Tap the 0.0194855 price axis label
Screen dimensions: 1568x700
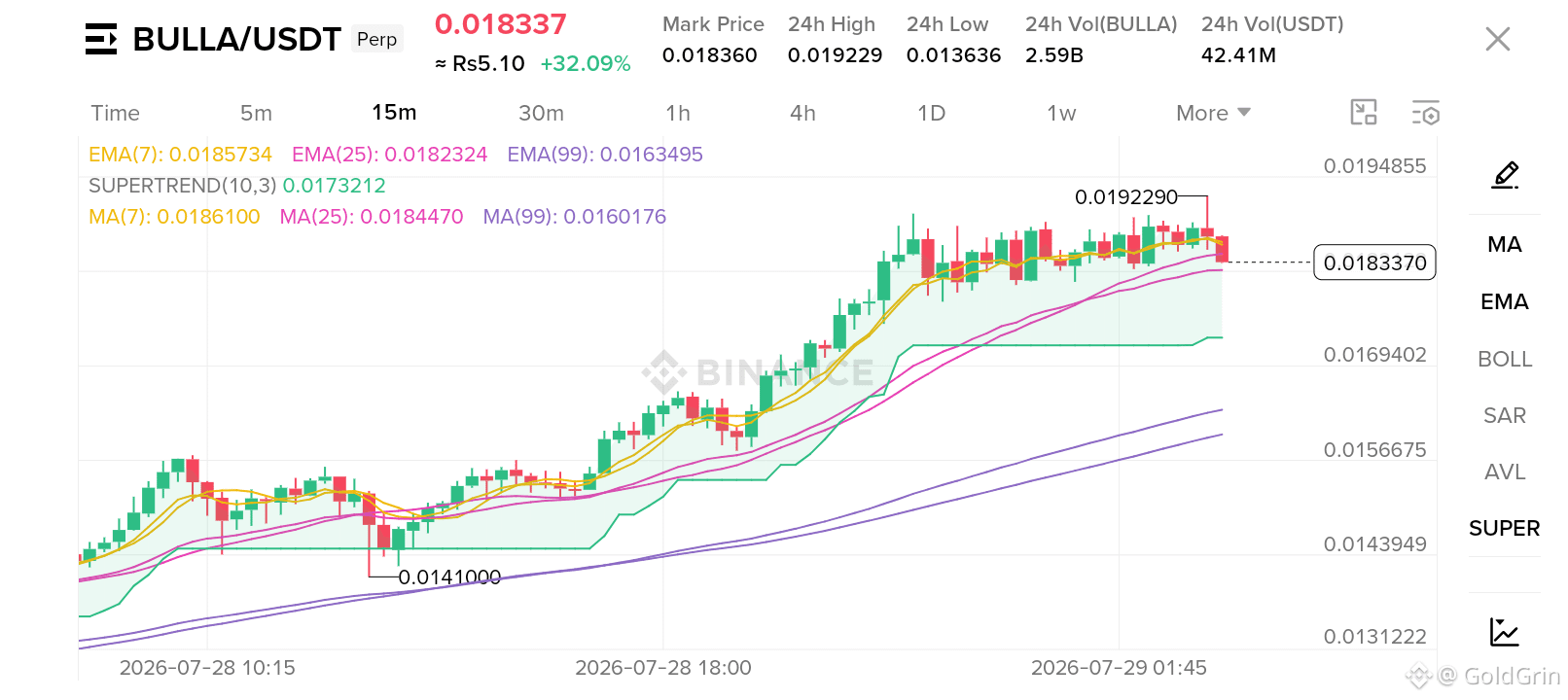[x=1374, y=166]
